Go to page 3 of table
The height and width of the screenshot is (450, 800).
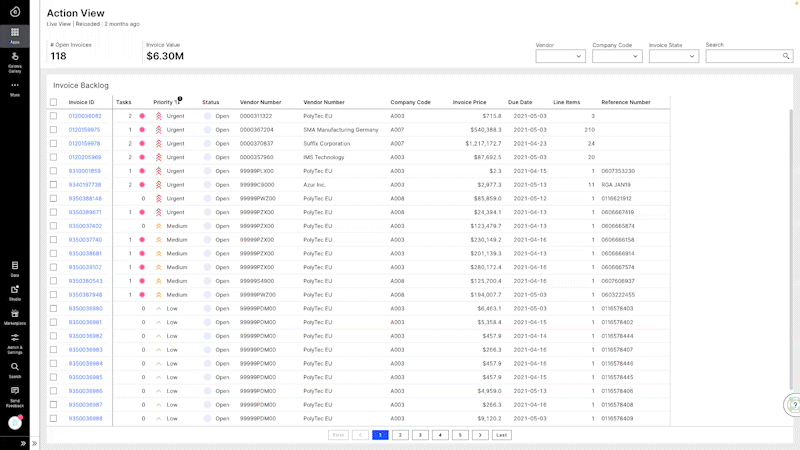pyautogui.click(x=420, y=435)
